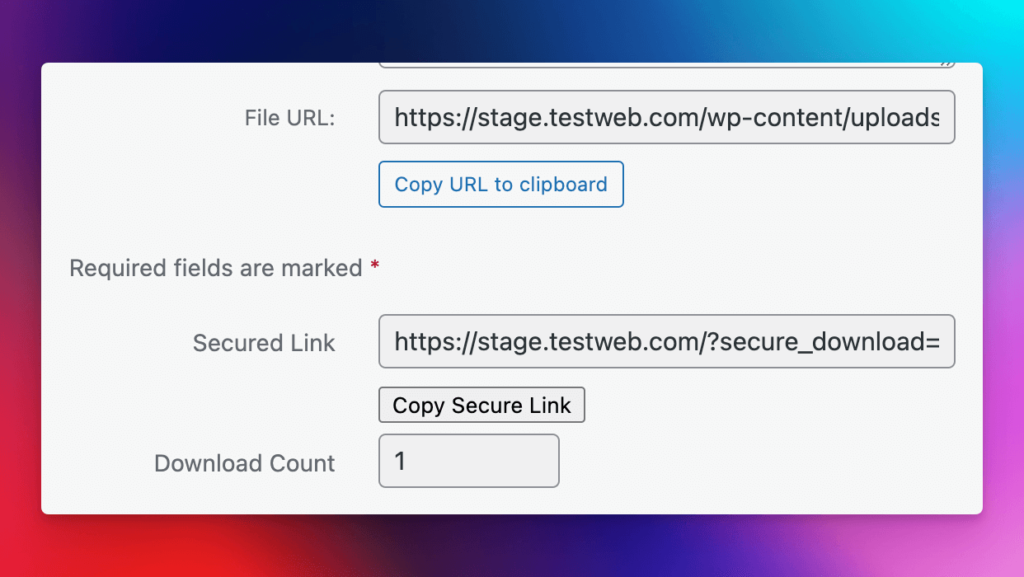
Task: Click 'wp-content' inside the File URL value
Action: click(x=775, y=117)
